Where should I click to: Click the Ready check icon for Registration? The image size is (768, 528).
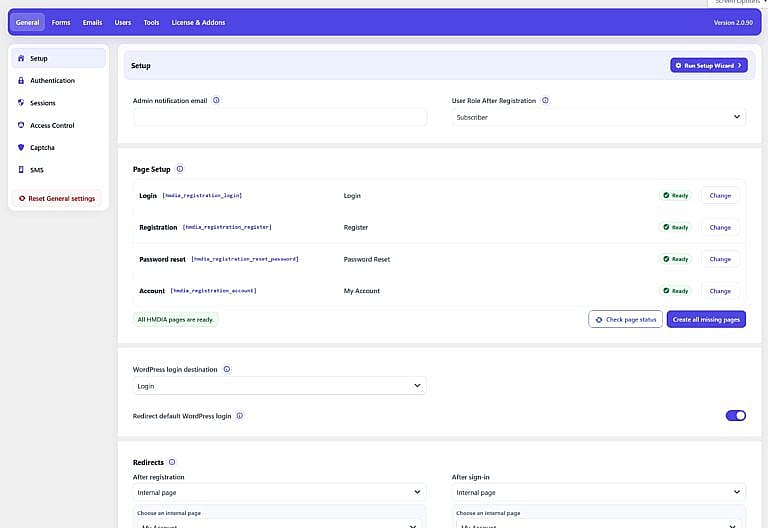click(666, 227)
